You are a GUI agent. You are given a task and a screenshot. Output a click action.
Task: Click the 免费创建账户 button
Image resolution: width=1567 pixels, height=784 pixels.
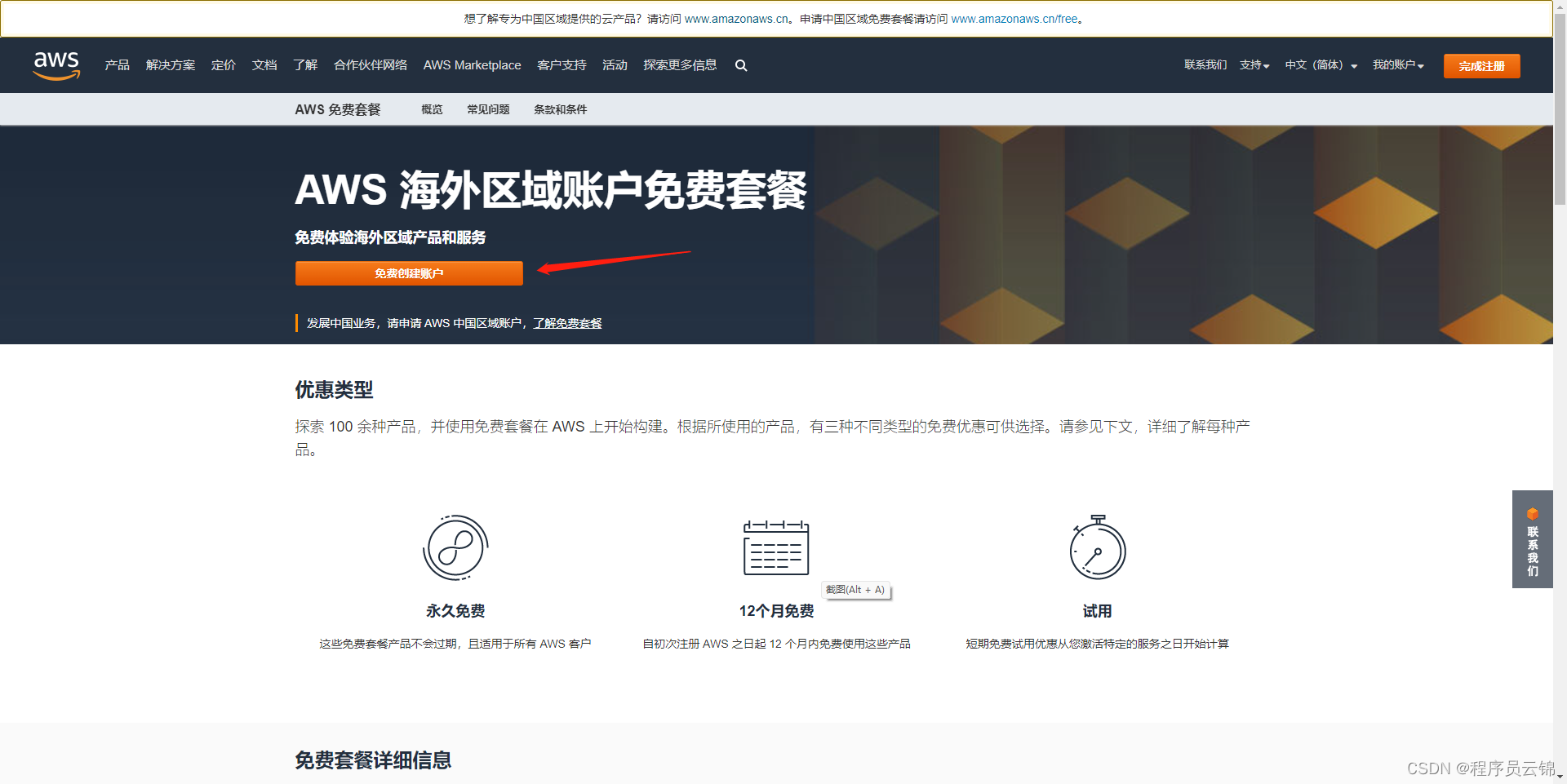(409, 273)
